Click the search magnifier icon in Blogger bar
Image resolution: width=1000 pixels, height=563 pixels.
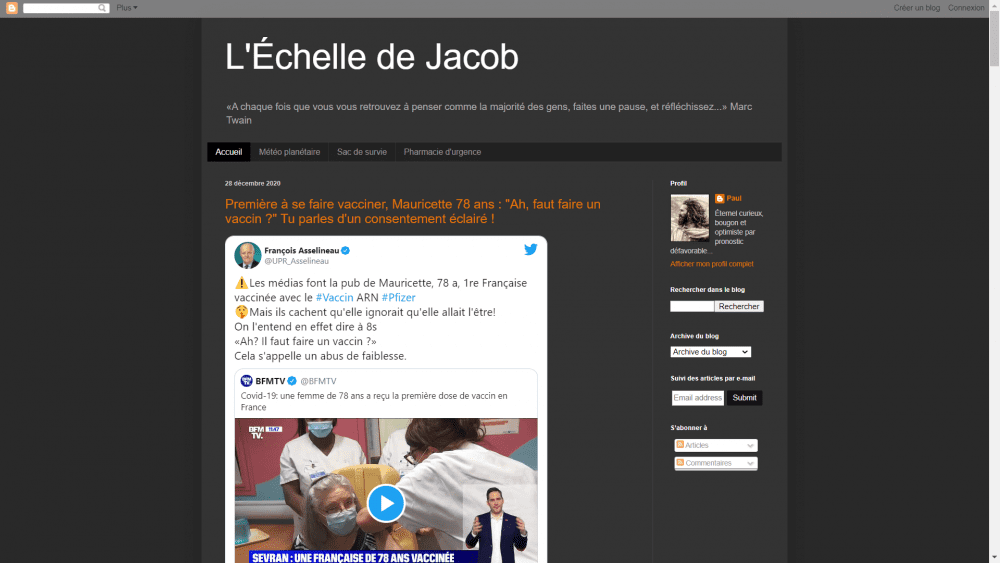pyautogui.click(x=102, y=8)
